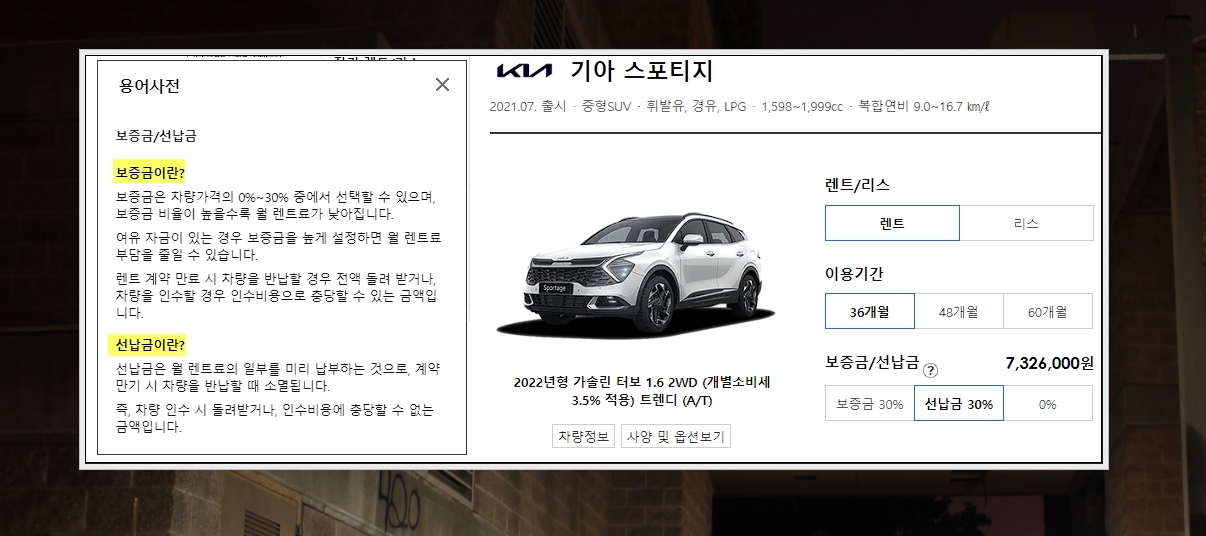Close the 용어사전 glossary panel
Viewport: 1206px width, 536px height.
(x=442, y=85)
